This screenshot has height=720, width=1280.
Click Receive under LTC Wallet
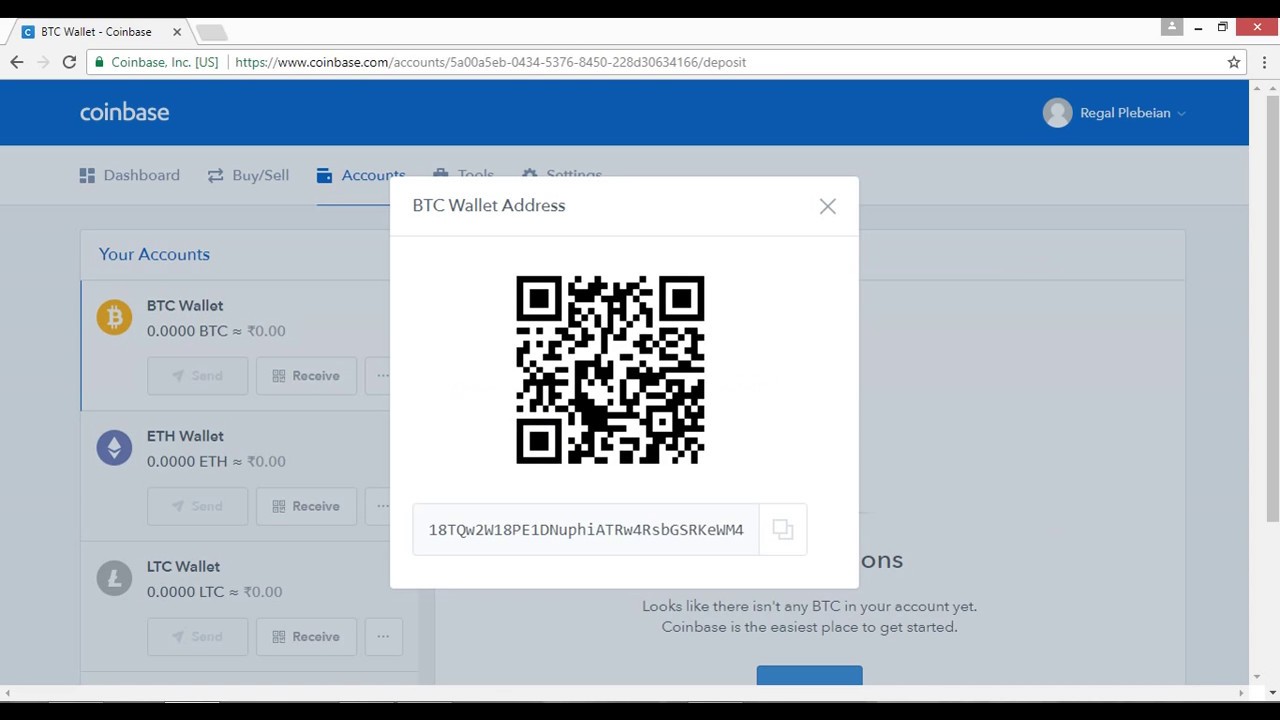(306, 636)
